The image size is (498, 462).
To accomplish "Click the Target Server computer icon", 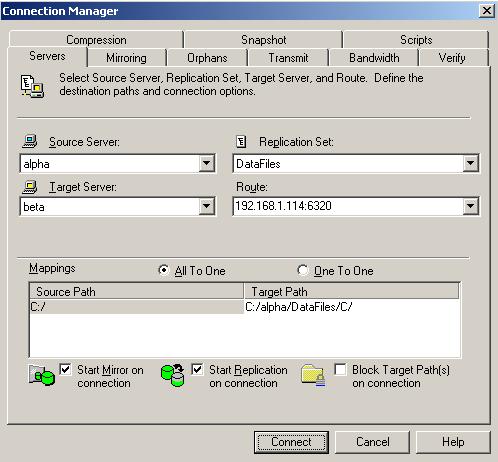I will point(29,187).
